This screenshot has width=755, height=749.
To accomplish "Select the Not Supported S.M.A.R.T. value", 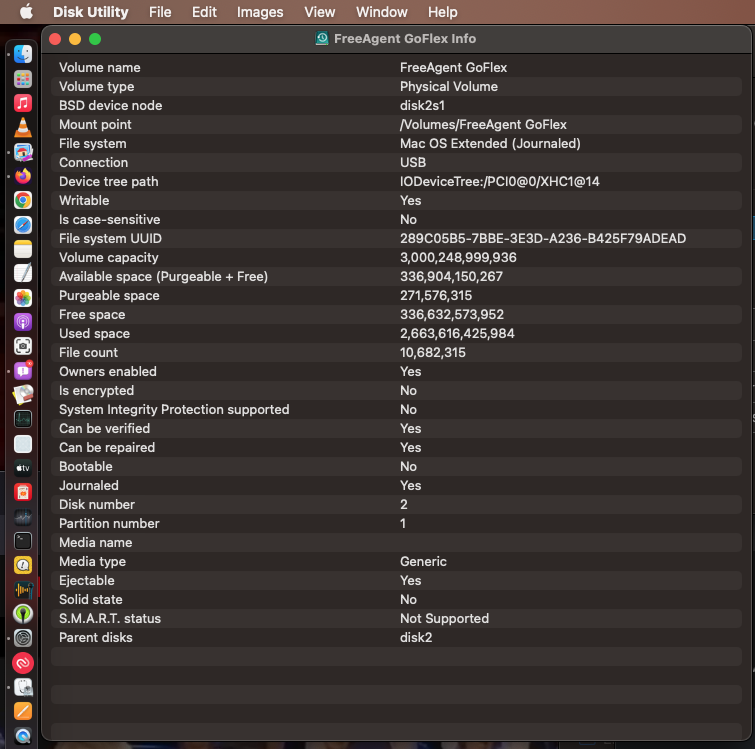I will tap(444, 619).
